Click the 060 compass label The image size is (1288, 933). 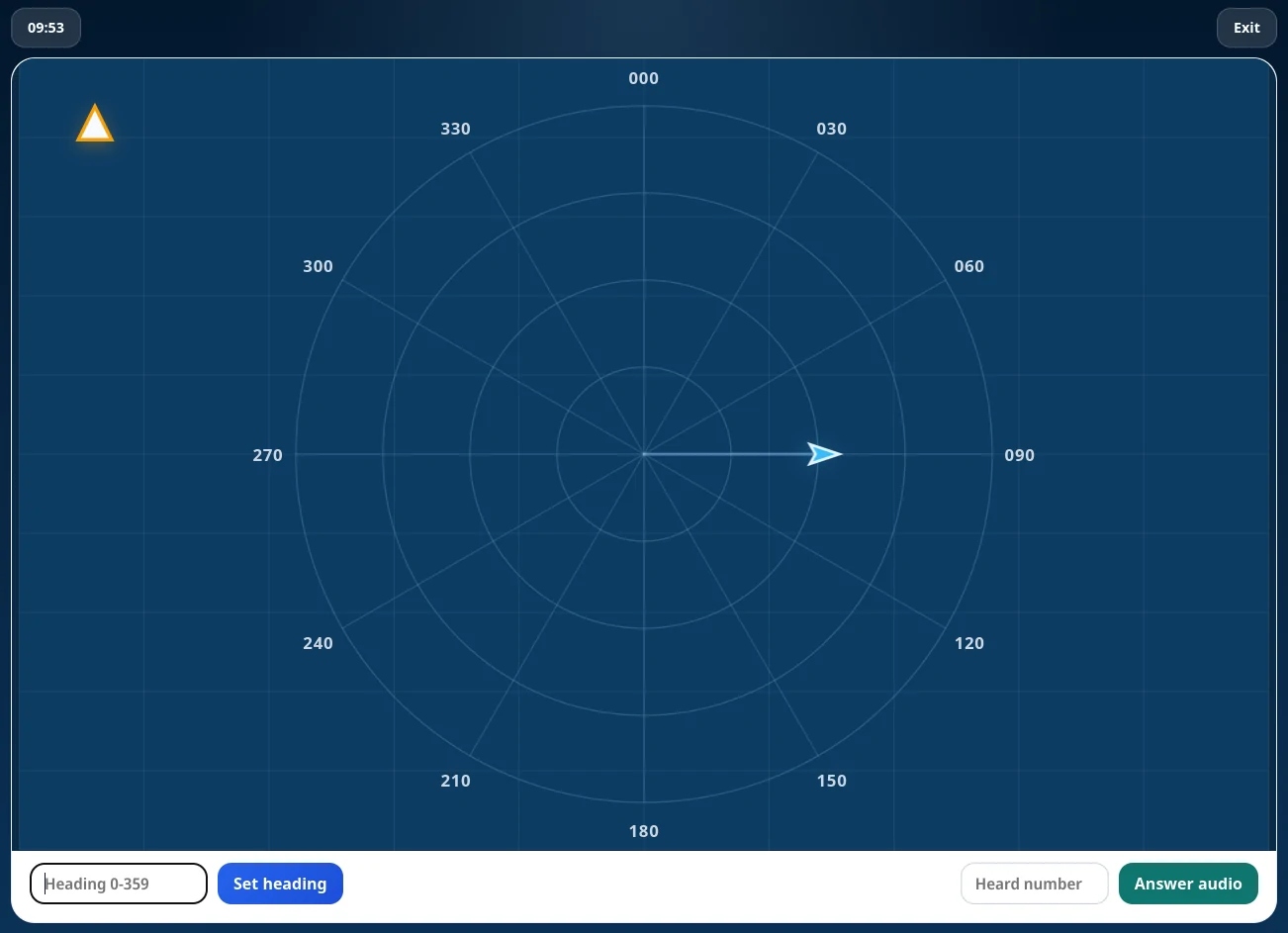[x=969, y=266]
